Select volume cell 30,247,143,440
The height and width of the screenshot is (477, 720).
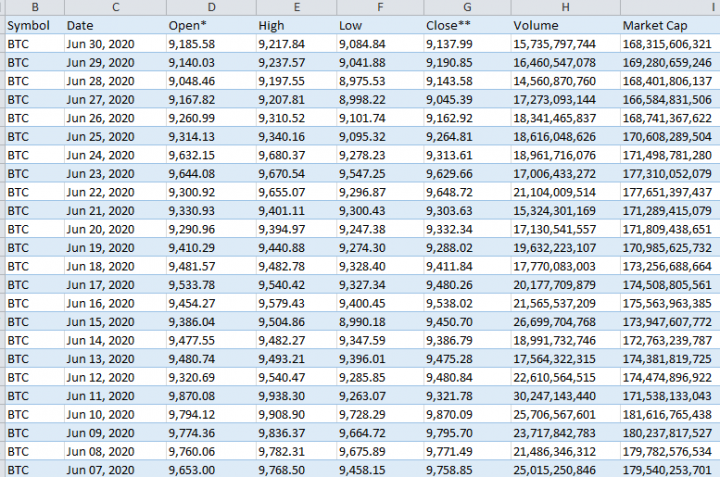[x=566, y=396]
